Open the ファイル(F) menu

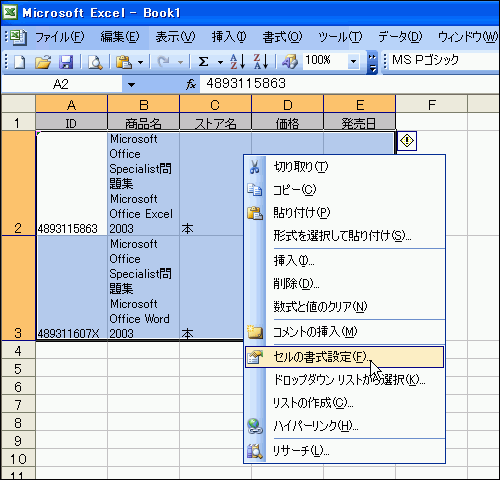point(60,37)
